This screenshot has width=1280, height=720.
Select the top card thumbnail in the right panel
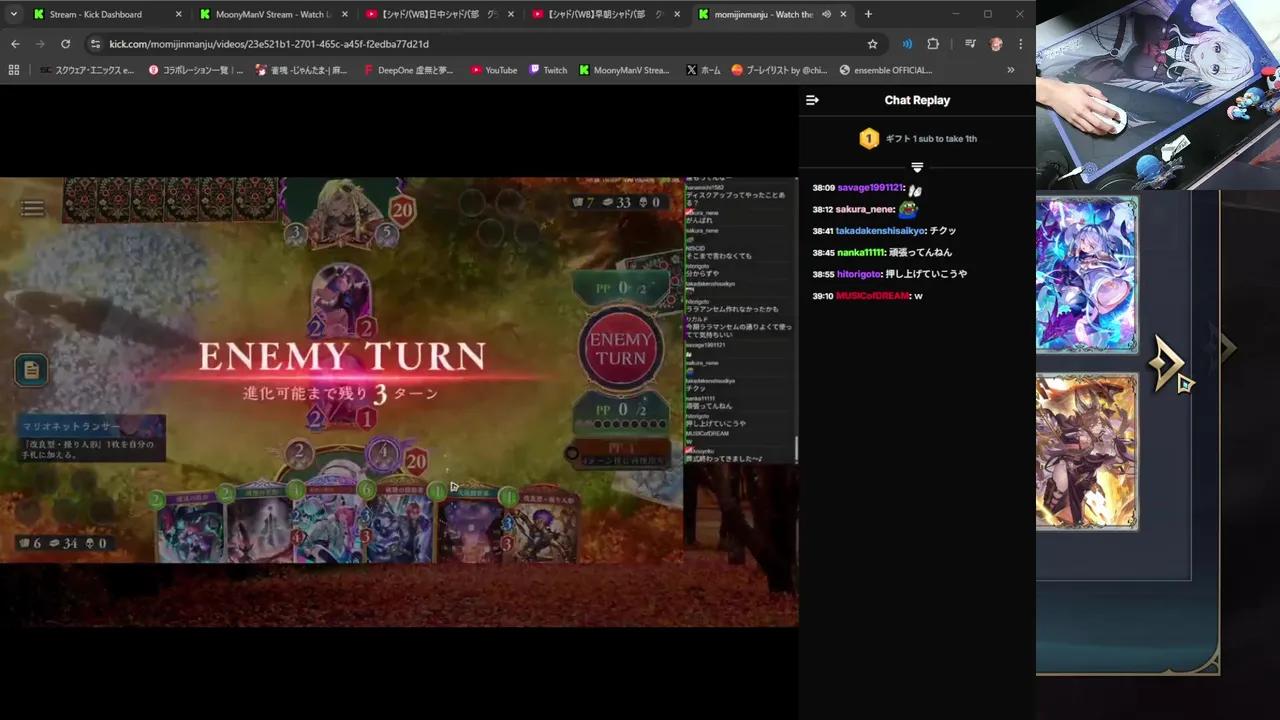[1087, 275]
